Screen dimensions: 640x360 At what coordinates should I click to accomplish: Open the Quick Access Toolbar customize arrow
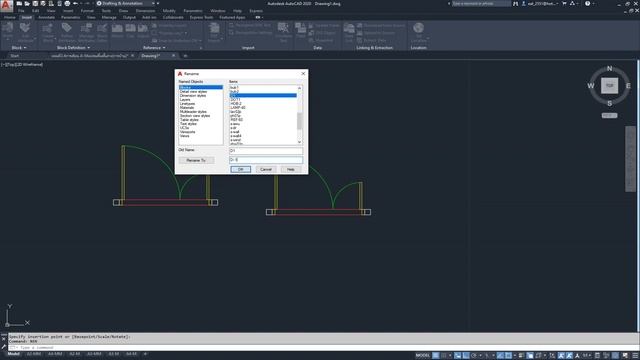pos(158,3)
